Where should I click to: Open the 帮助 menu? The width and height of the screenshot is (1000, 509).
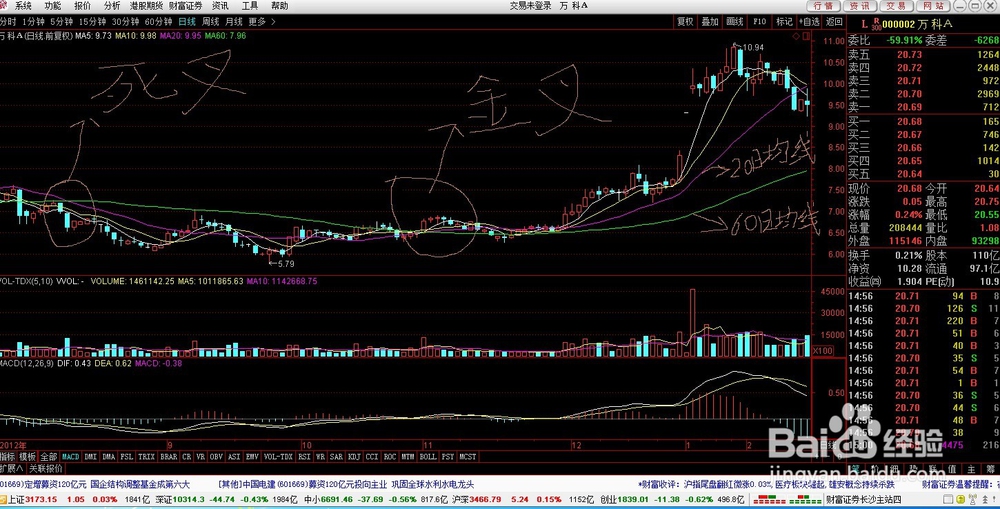[x=279, y=6]
